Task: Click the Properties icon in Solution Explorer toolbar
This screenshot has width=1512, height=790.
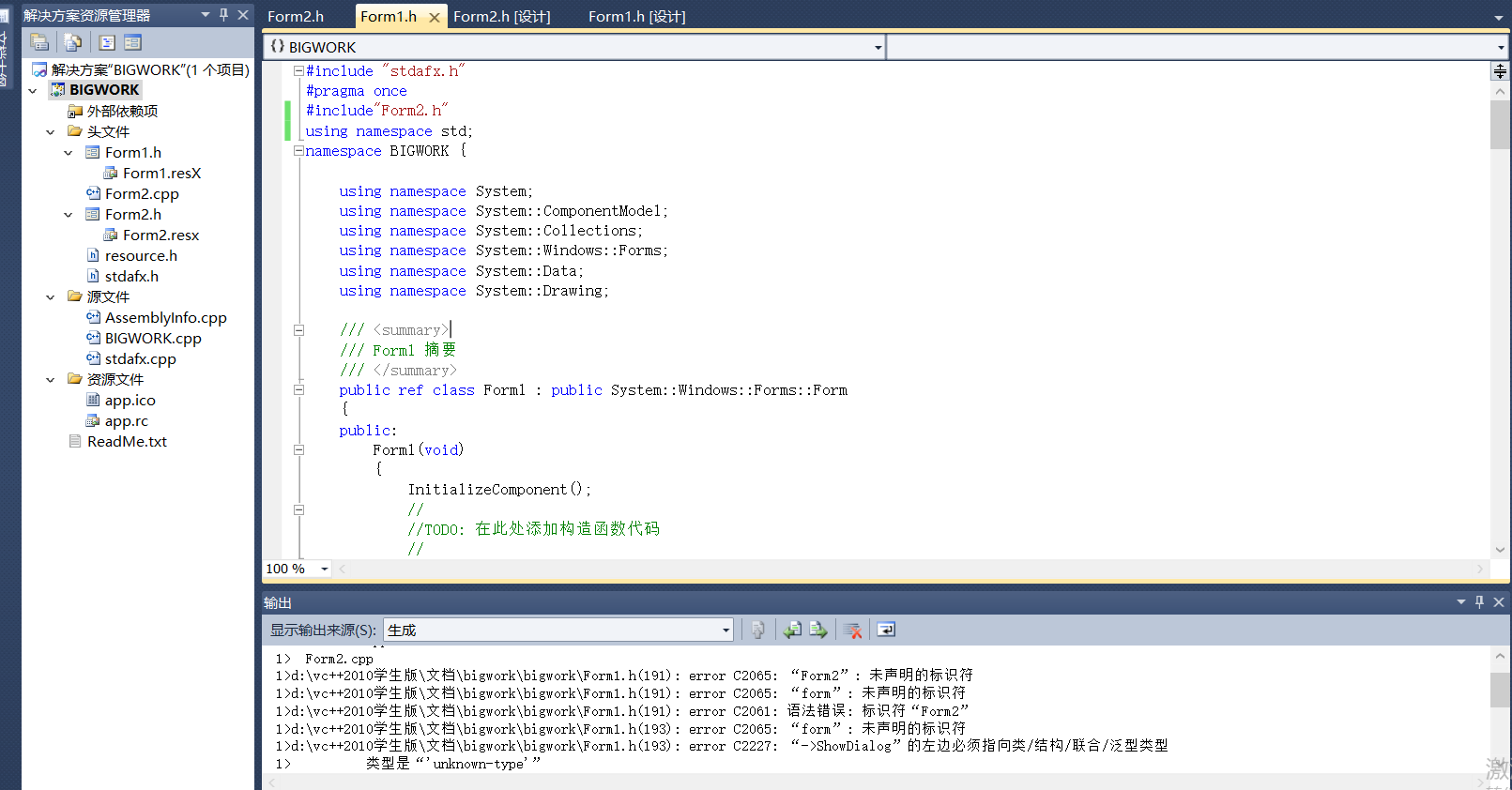Action: pos(39,42)
